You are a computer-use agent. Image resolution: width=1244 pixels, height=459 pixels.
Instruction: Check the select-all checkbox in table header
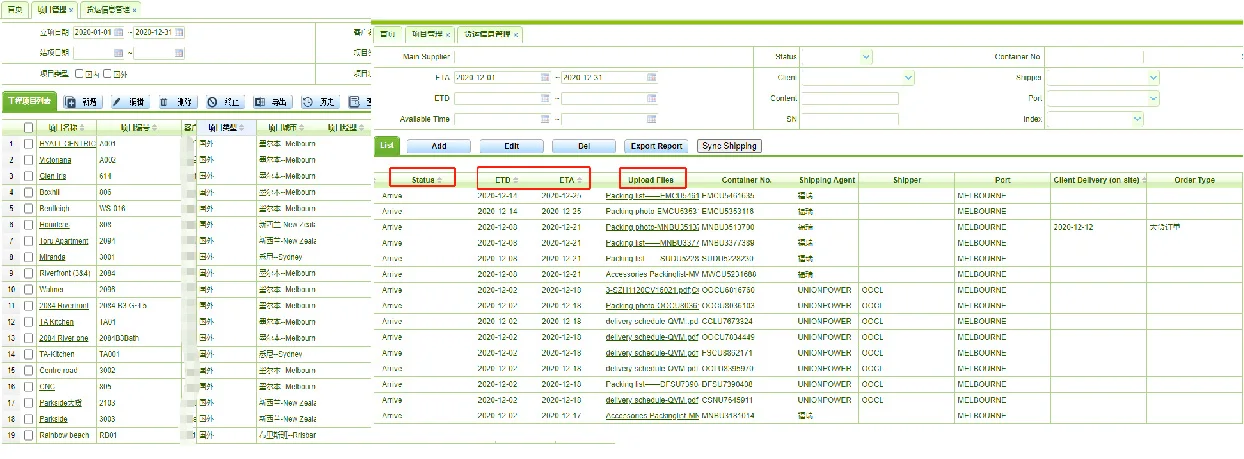[28, 128]
